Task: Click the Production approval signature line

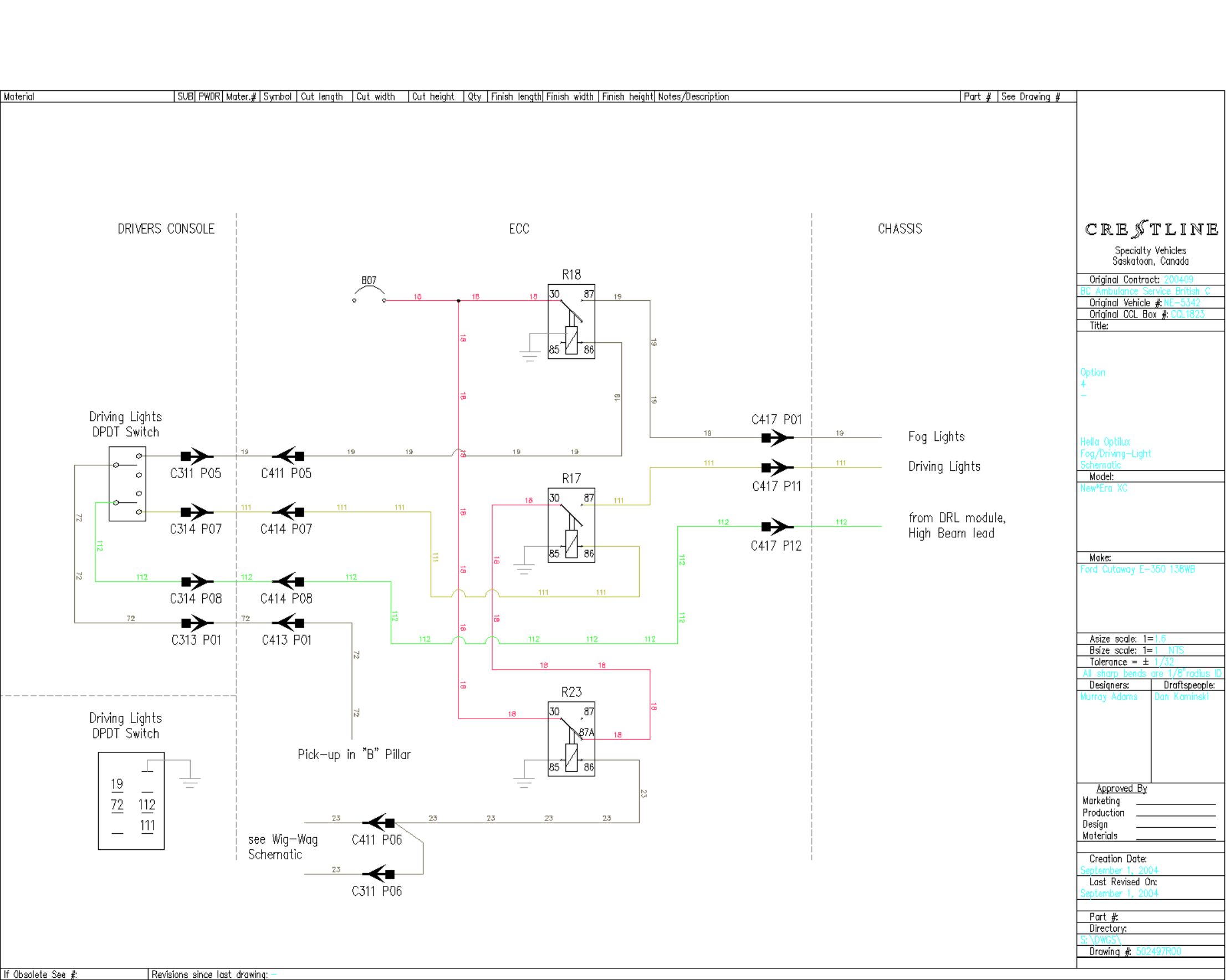Action: pos(1176,815)
